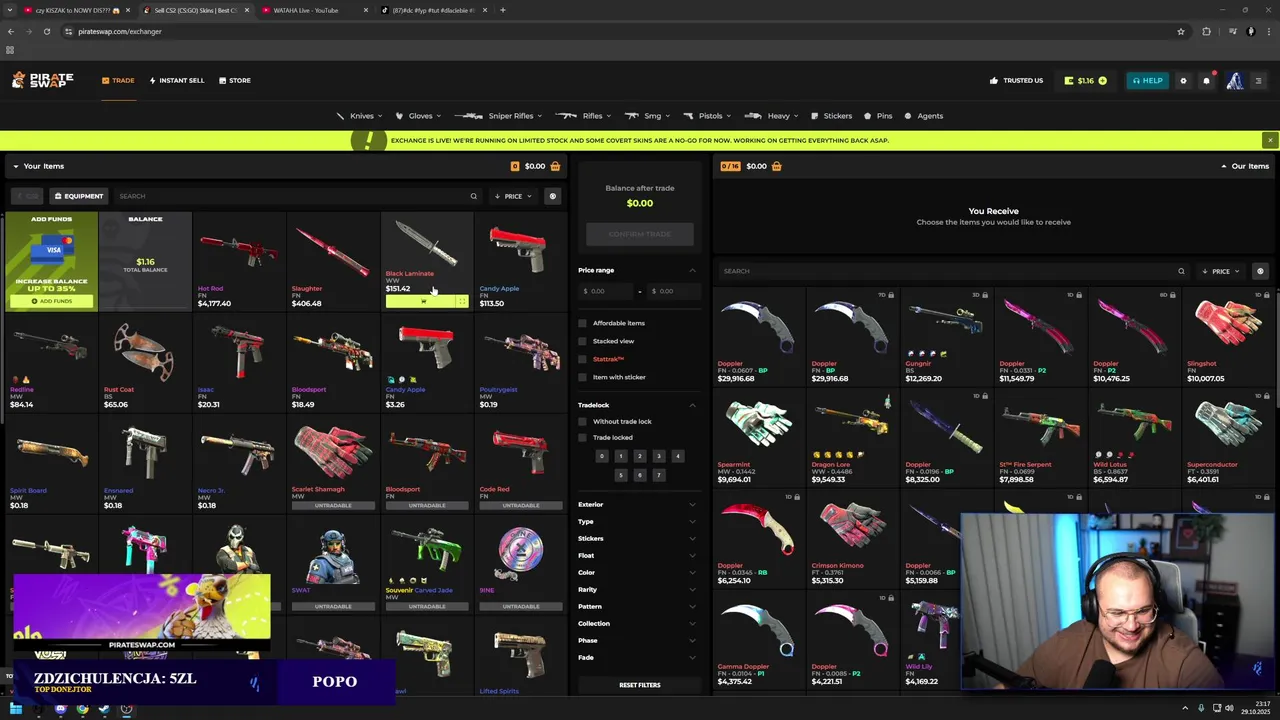Expand the Type filter
1280x720 pixels.
pyautogui.click(x=638, y=521)
